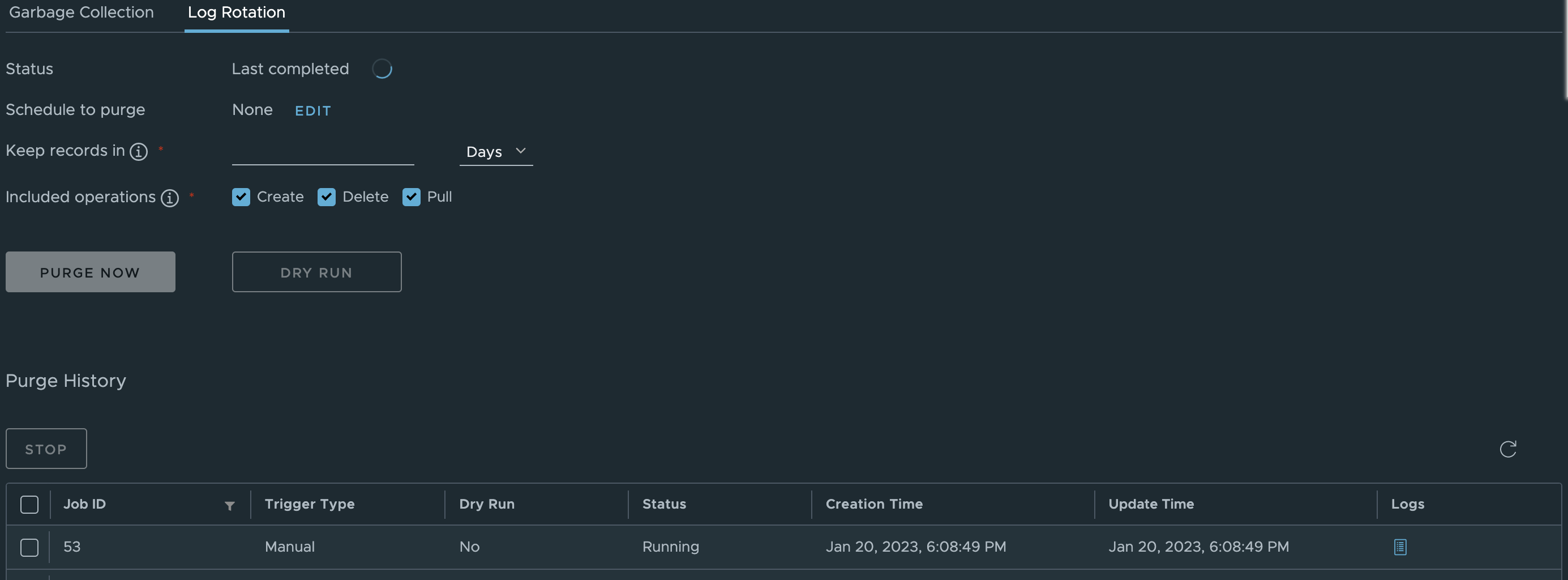The width and height of the screenshot is (1568, 580).
Task: Click the Keep records in input field
Action: pos(323,152)
